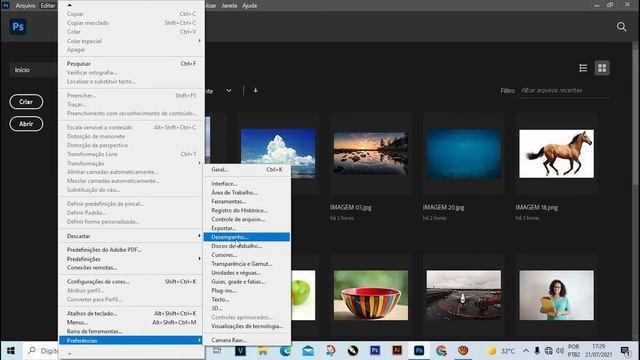This screenshot has width=640, height=360.
Task: Switch recent files to grid view
Action: tap(602, 68)
